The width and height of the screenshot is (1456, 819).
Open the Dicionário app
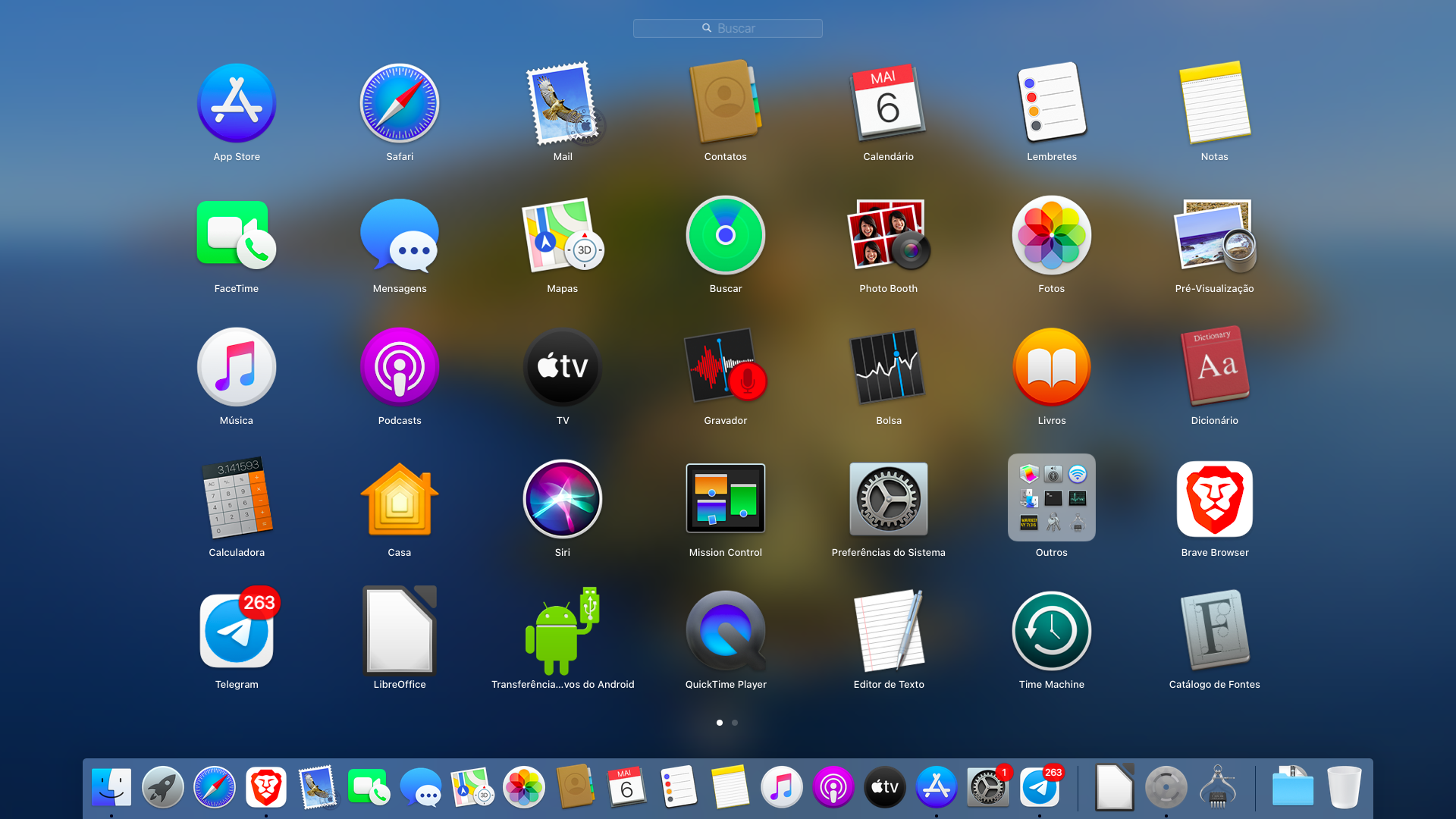(x=1214, y=367)
